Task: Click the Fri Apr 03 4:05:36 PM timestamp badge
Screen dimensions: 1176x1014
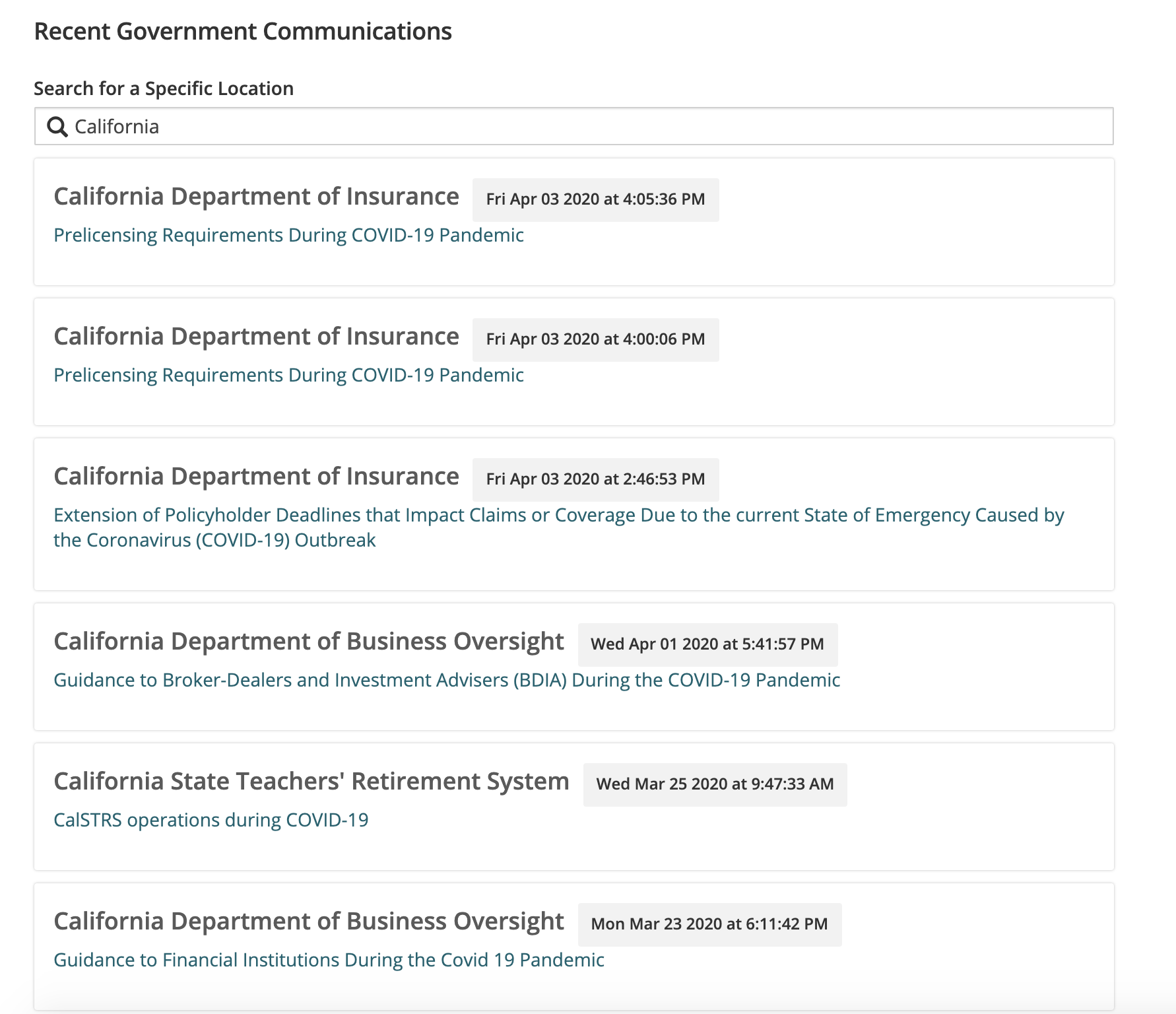Action: coord(595,199)
